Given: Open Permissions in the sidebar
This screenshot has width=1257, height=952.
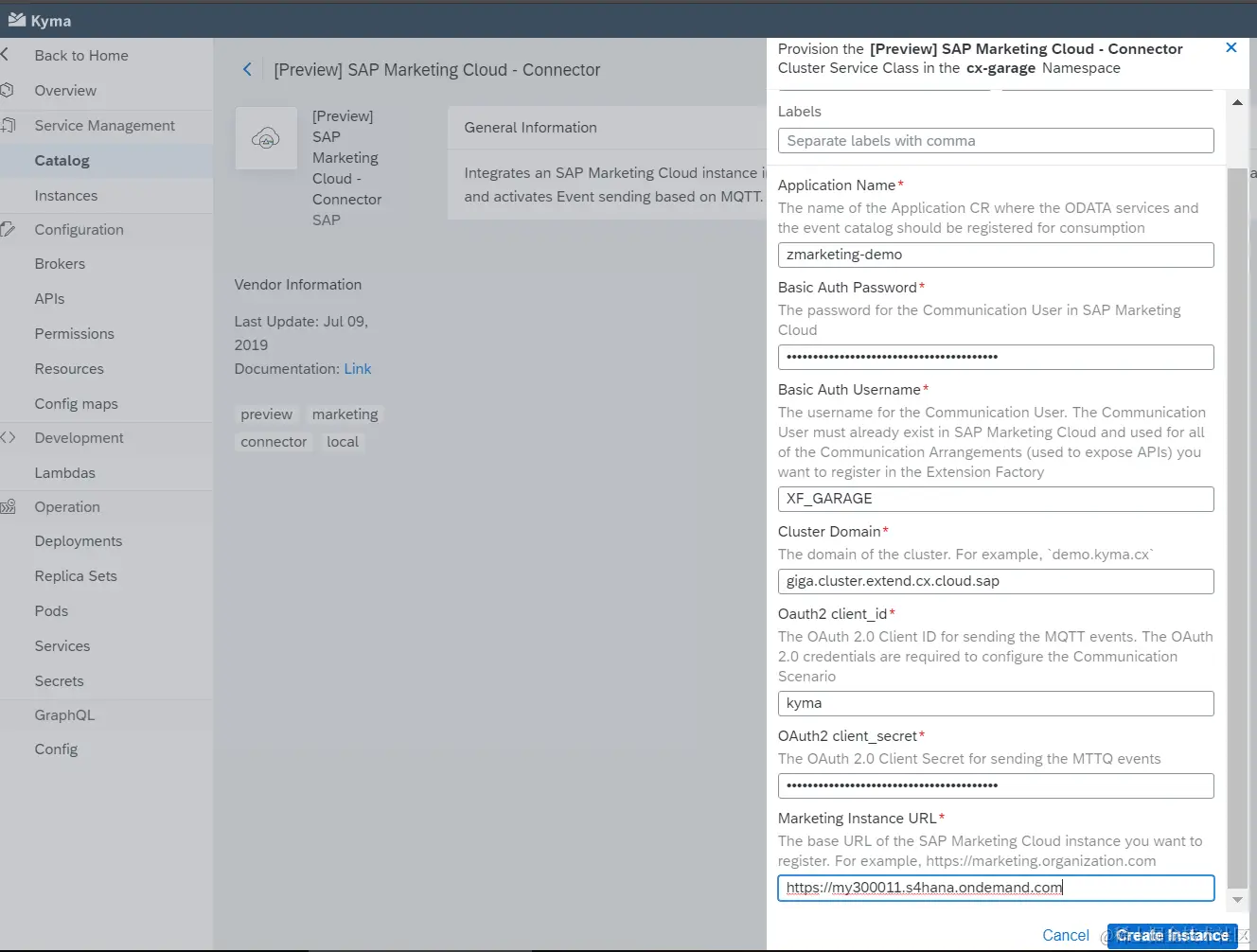Looking at the screenshot, I should [x=74, y=333].
